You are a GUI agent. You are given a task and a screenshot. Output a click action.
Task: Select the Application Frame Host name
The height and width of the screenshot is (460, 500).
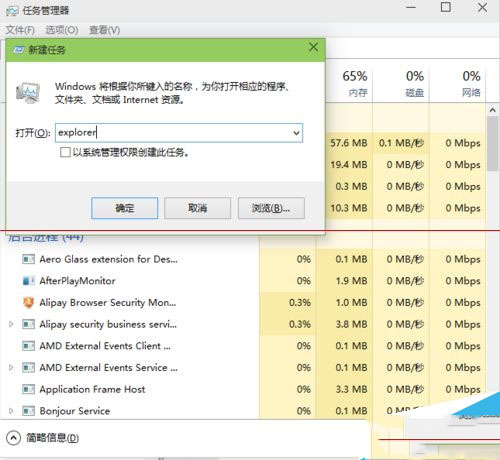coord(92,389)
